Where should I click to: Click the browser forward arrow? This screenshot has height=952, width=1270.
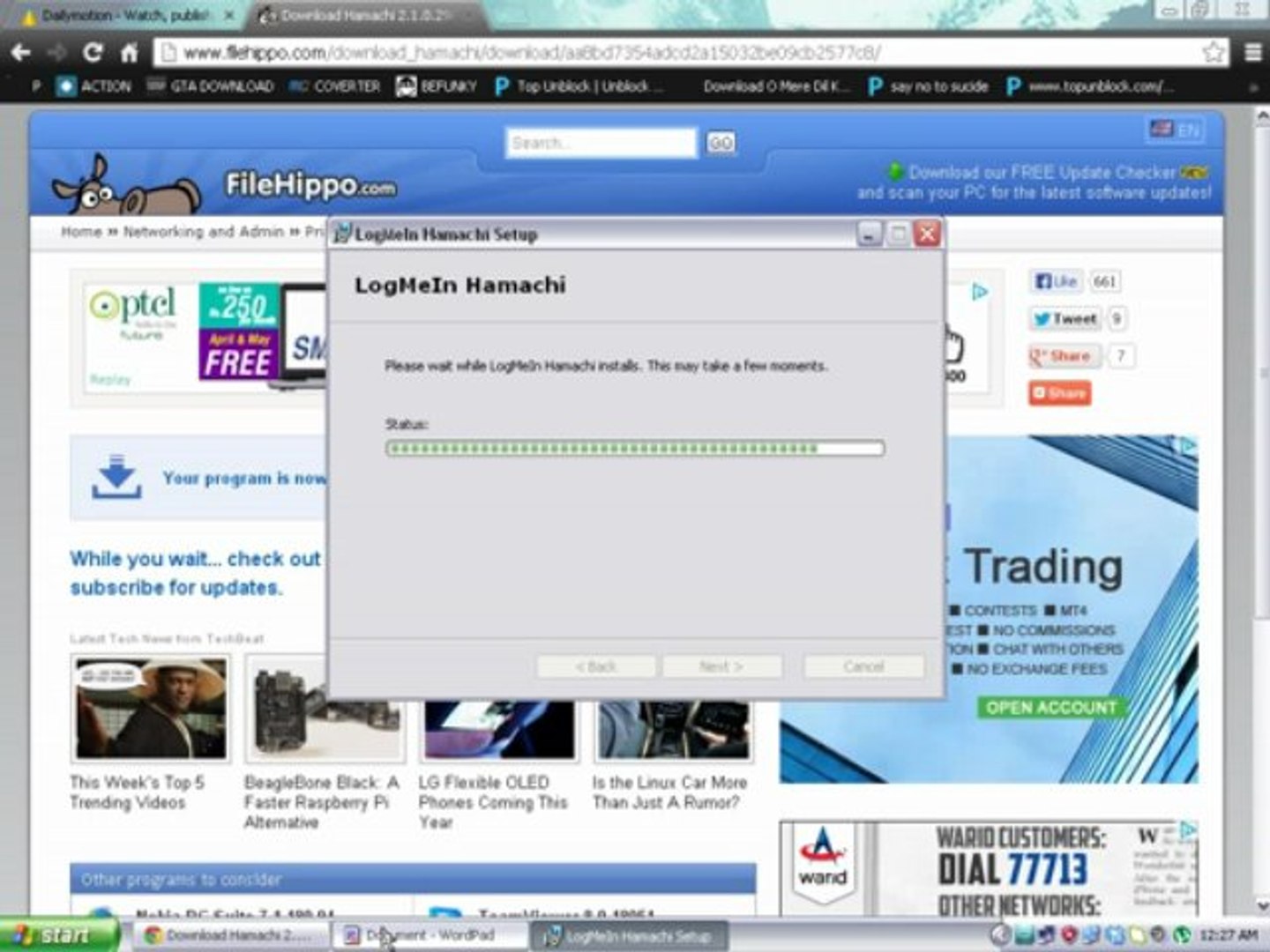(x=56, y=53)
